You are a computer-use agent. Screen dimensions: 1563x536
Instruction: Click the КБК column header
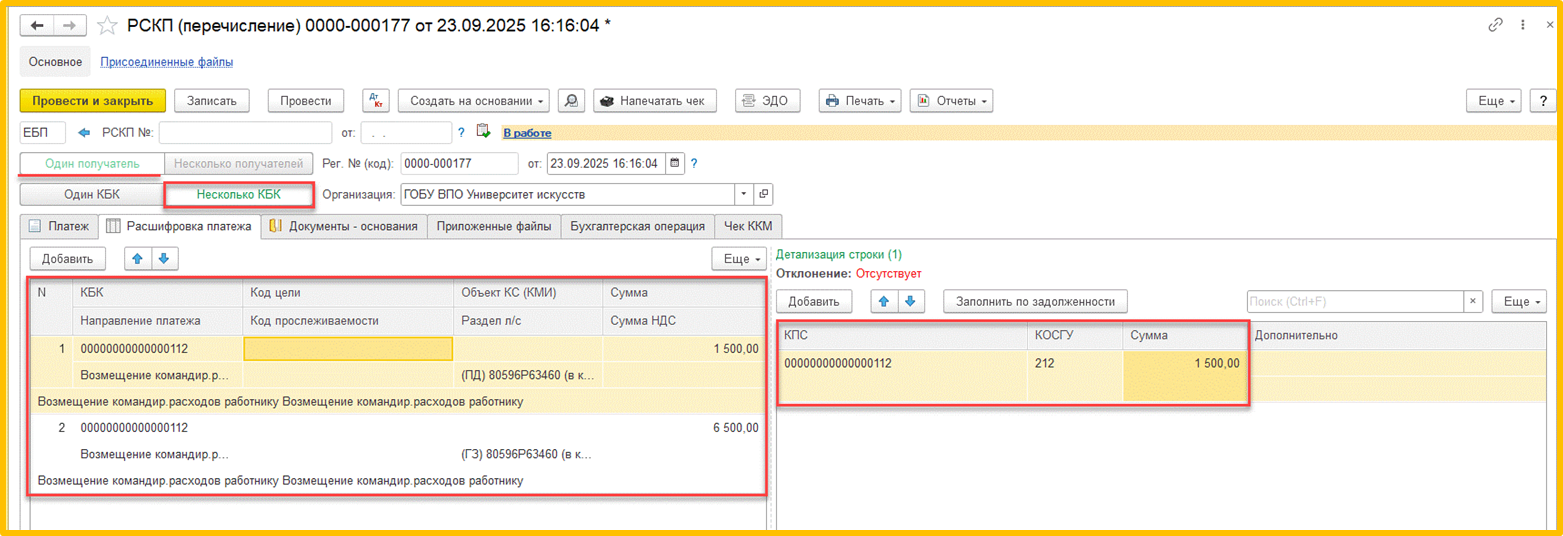pos(158,293)
